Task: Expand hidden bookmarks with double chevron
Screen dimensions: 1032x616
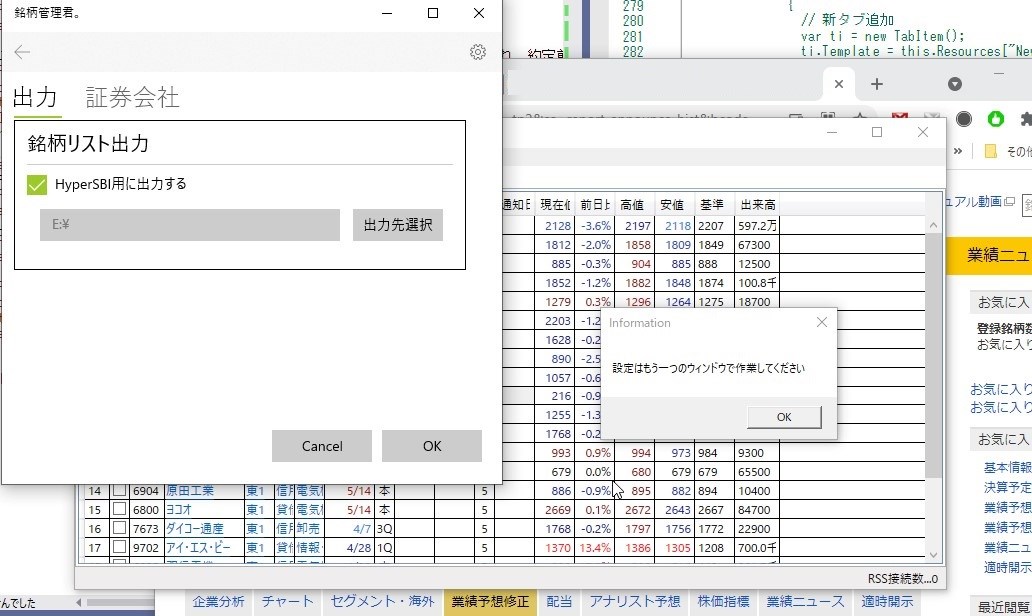Action: [x=958, y=151]
